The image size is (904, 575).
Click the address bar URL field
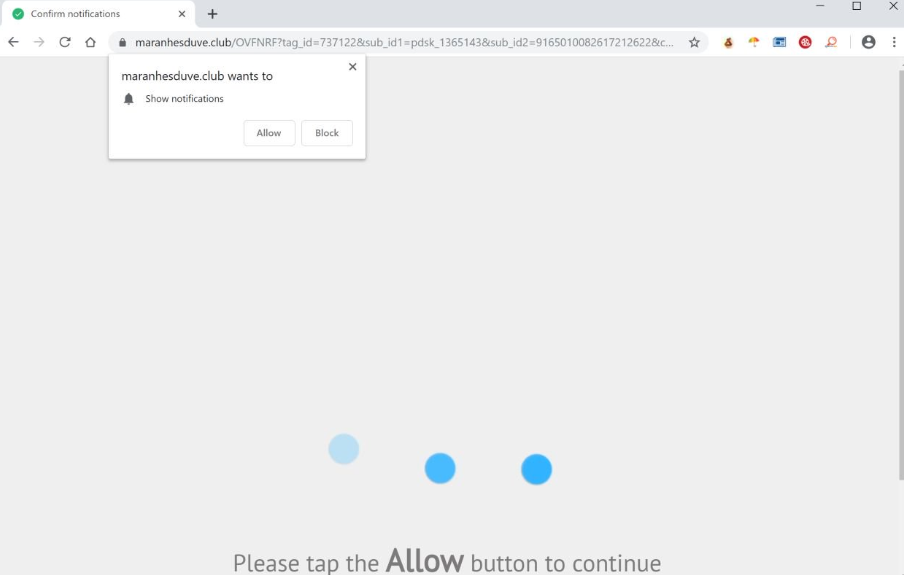tap(404, 43)
